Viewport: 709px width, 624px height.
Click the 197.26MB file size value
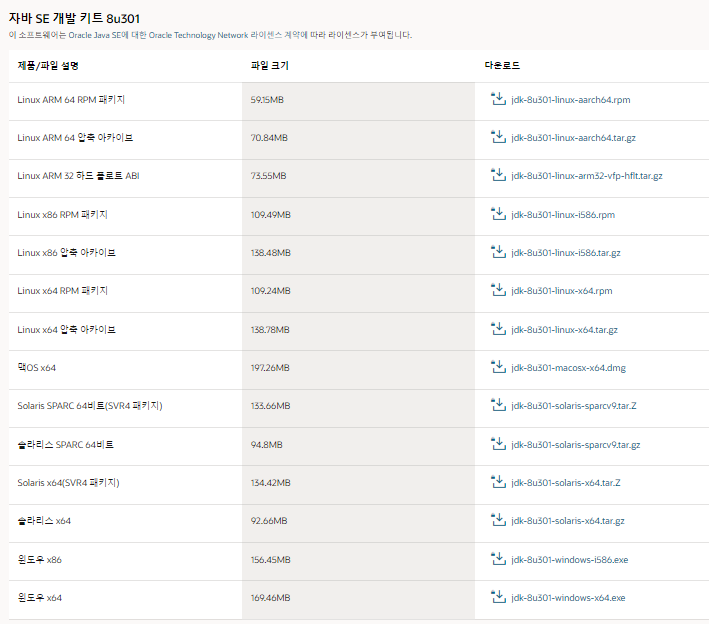click(270, 368)
